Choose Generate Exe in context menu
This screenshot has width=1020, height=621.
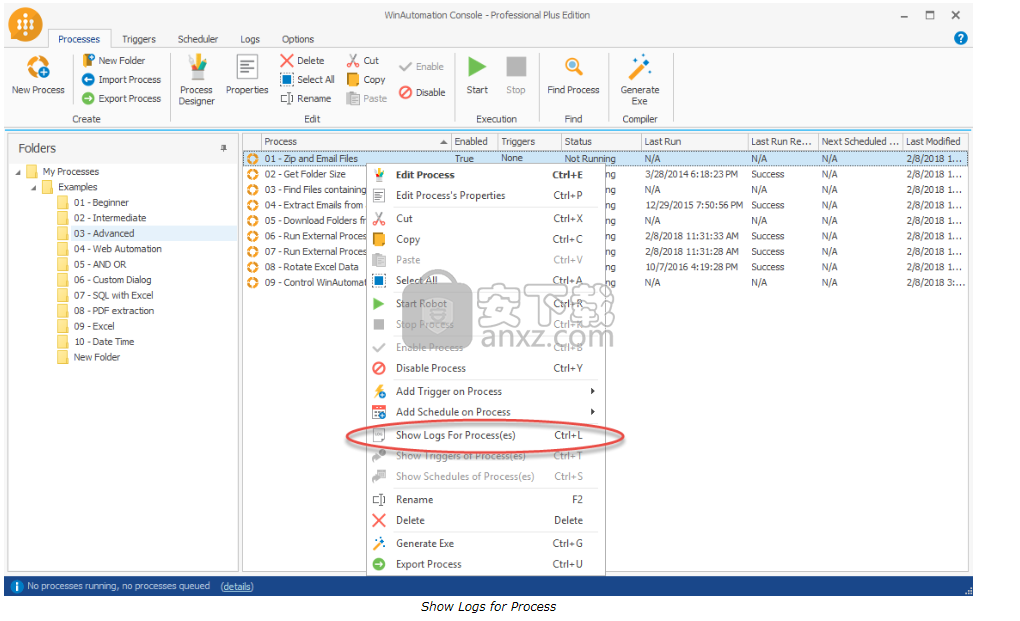pos(486,544)
